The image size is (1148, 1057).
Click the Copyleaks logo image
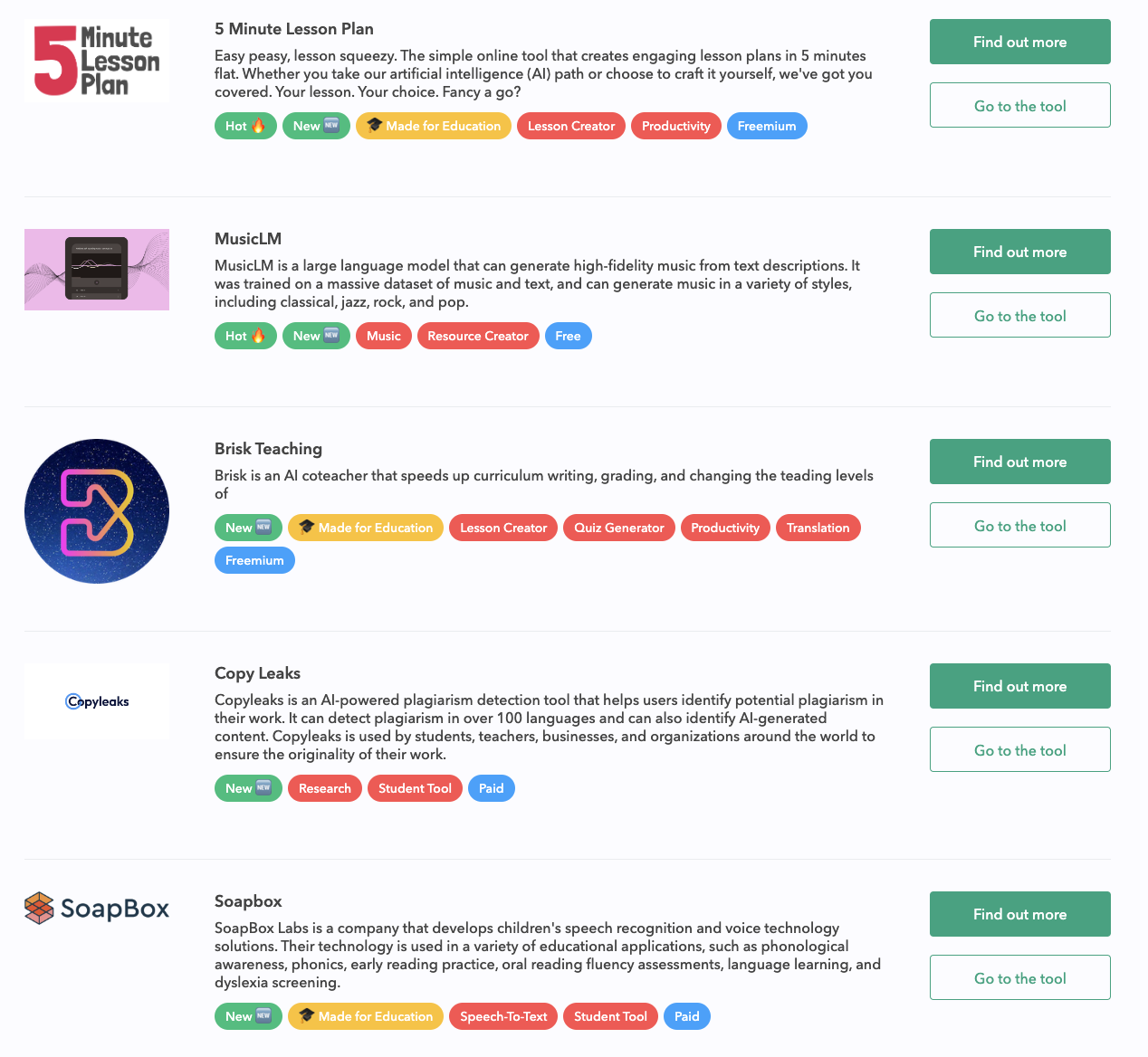97,701
